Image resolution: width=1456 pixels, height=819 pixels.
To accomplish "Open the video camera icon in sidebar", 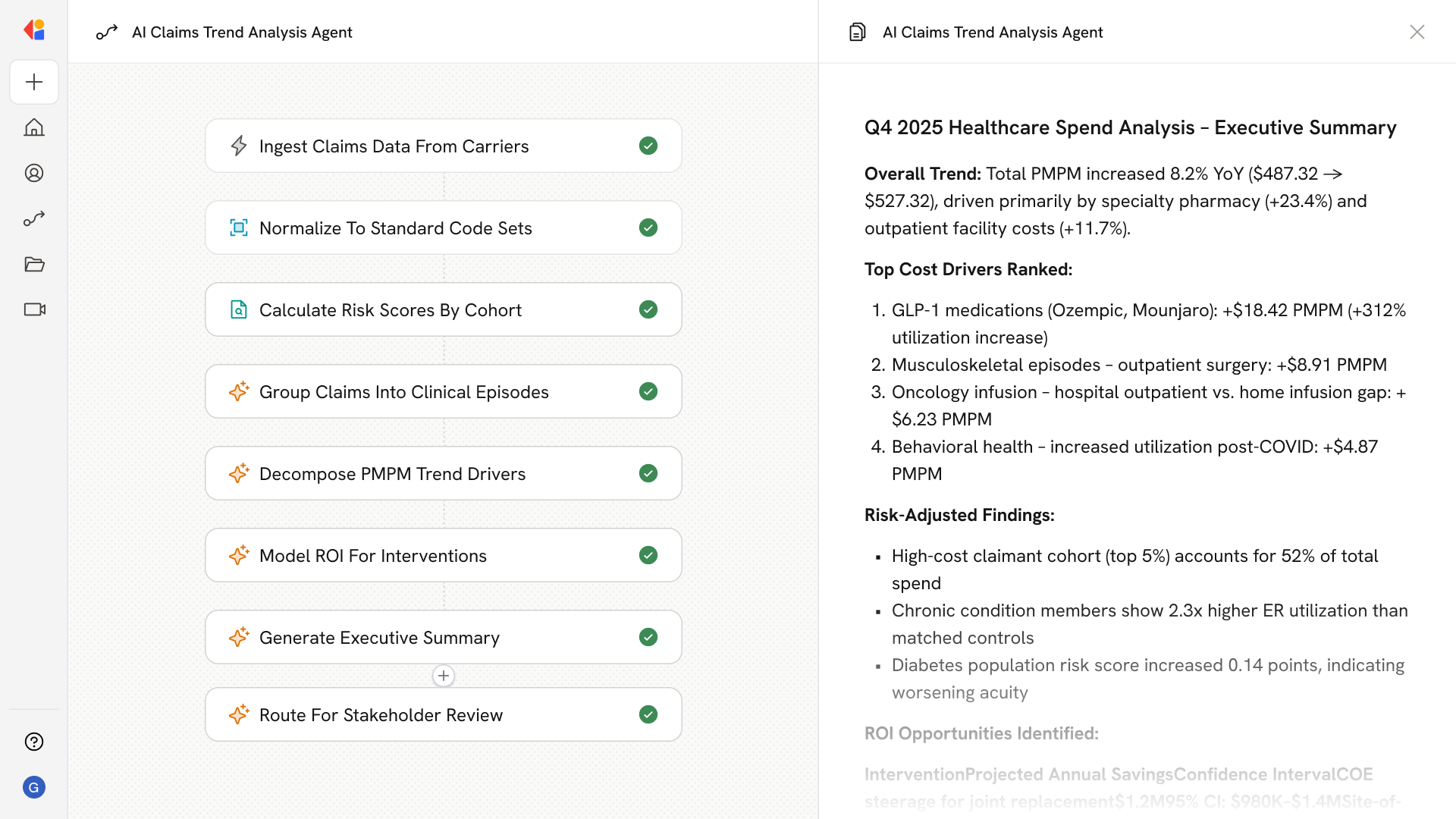I will tap(34, 309).
